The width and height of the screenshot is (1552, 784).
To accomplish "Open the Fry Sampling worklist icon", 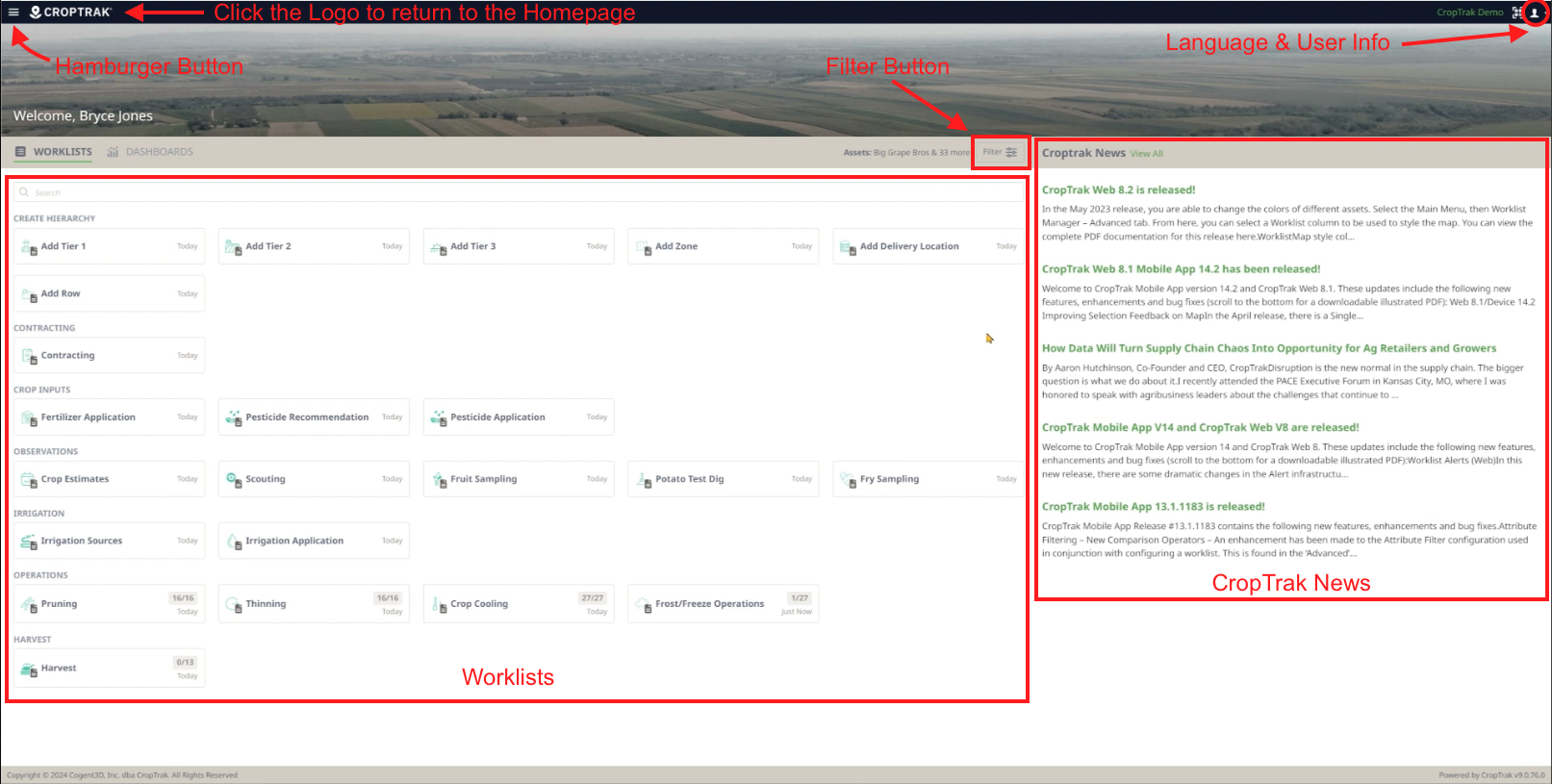I will click(x=848, y=479).
